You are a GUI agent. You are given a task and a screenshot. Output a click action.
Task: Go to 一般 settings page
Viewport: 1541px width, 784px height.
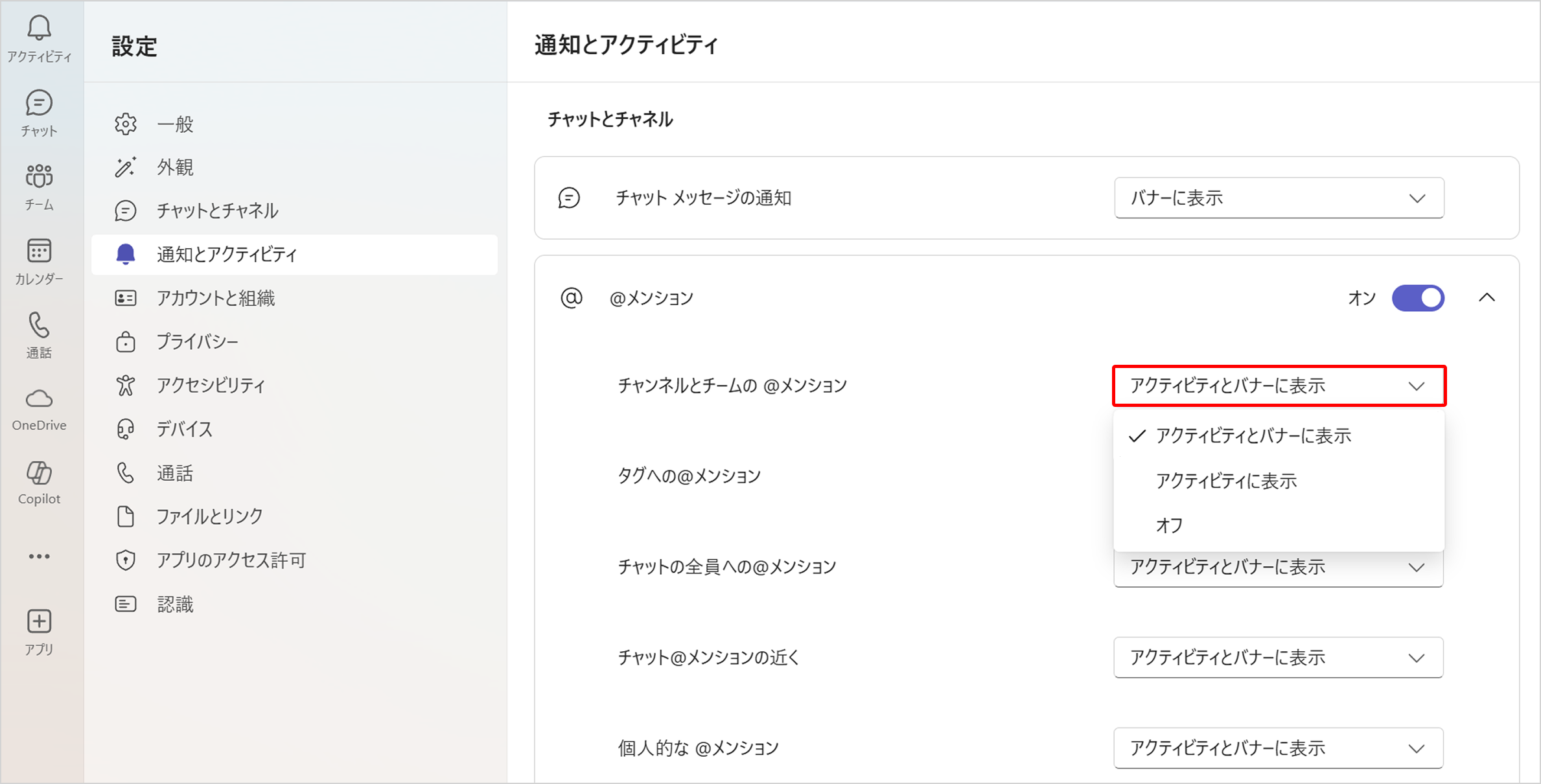click(175, 124)
